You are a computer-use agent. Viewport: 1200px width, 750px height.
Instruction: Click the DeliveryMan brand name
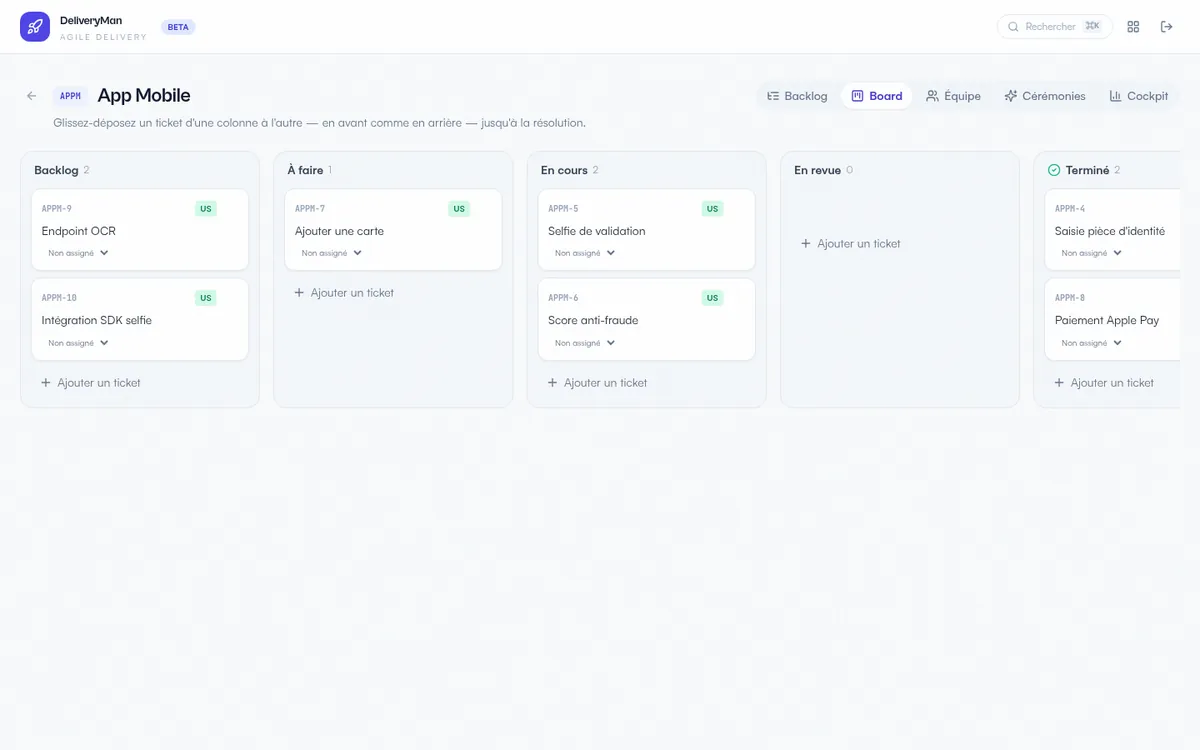coord(91,20)
